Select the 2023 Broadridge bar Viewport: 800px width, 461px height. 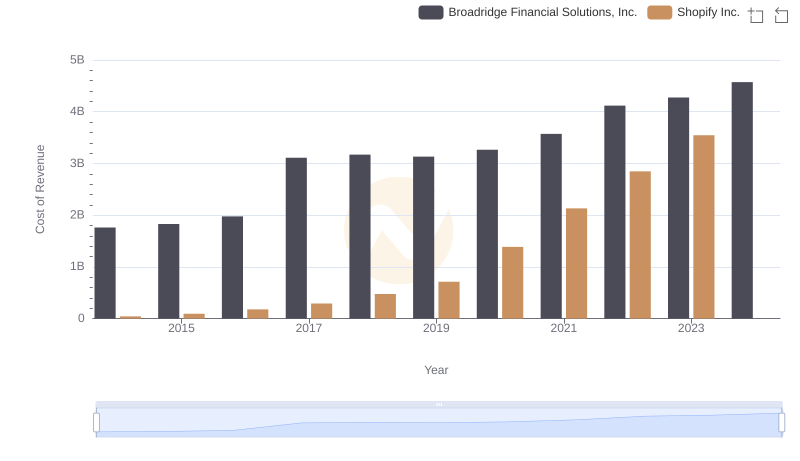tap(678, 208)
